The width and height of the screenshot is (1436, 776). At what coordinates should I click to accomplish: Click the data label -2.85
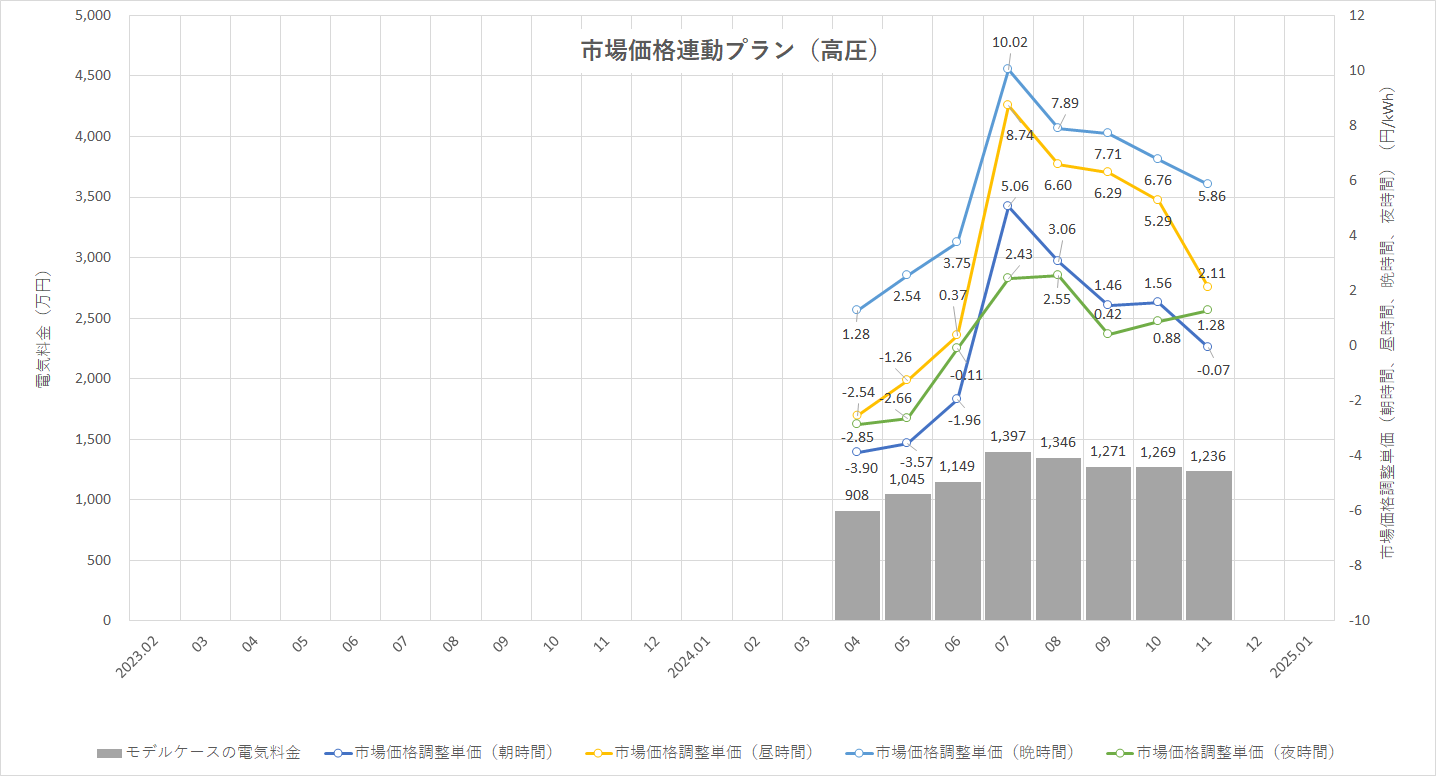857,437
